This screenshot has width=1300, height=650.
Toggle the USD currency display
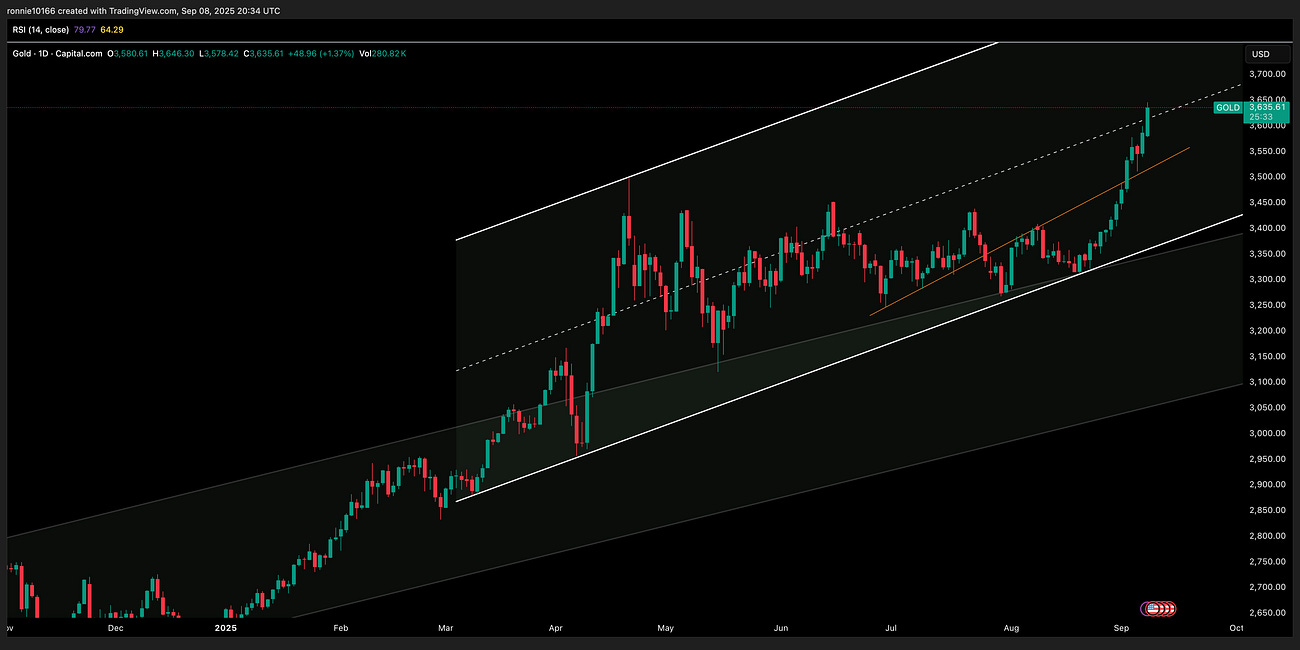coord(1260,54)
